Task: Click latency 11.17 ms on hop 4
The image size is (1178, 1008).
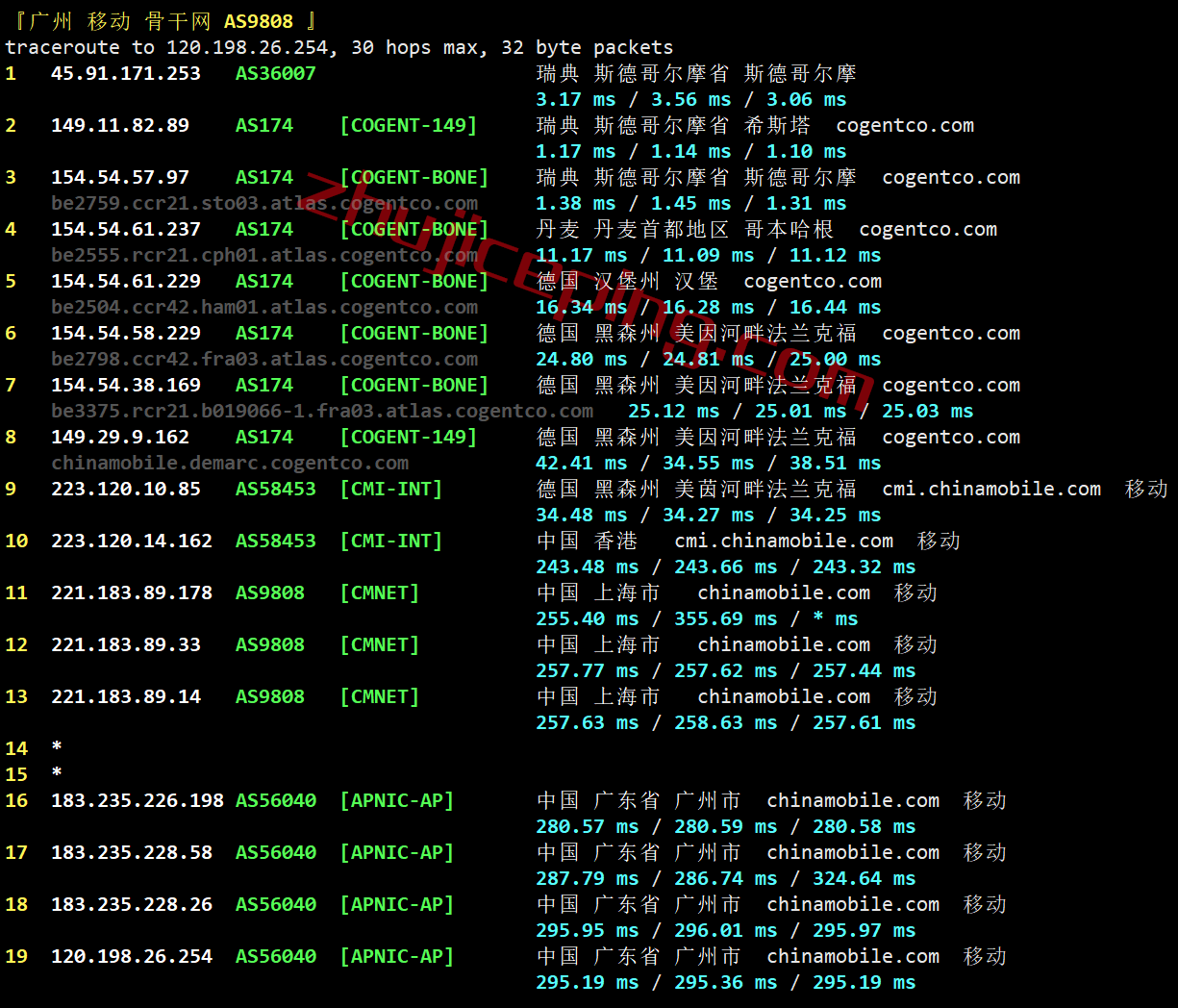Action: click(582, 255)
